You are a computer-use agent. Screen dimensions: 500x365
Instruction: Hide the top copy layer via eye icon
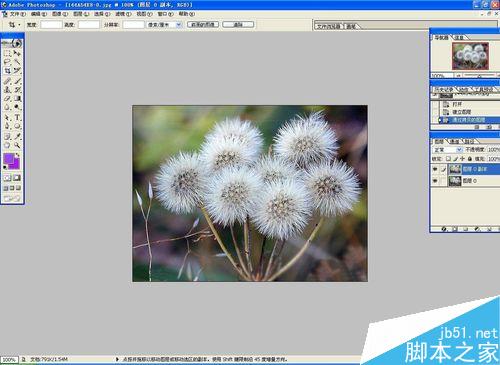(435, 169)
